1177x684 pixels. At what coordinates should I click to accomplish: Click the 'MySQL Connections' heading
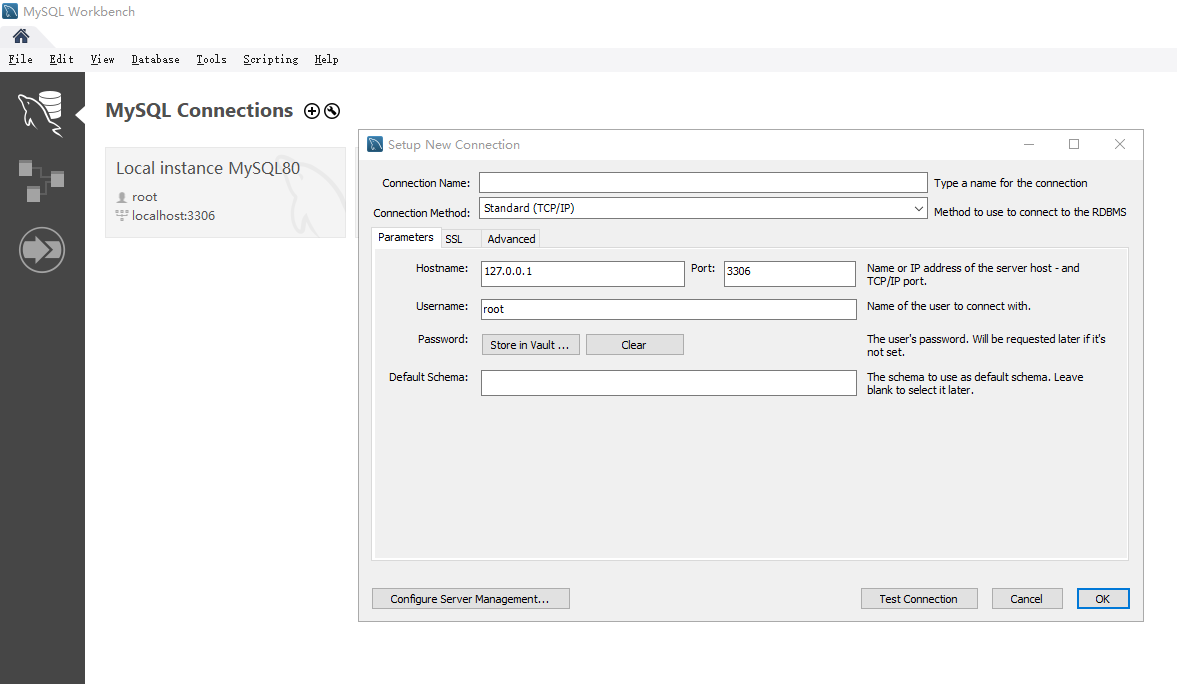pos(199,110)
